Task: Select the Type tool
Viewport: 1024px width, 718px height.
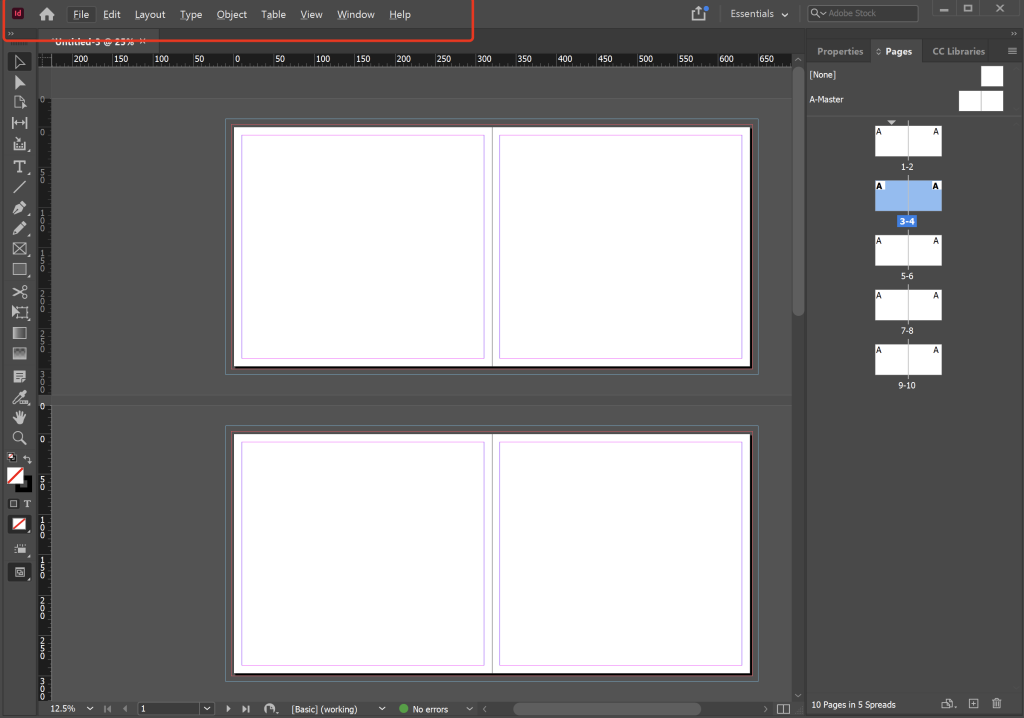Action: pos(19,166)
